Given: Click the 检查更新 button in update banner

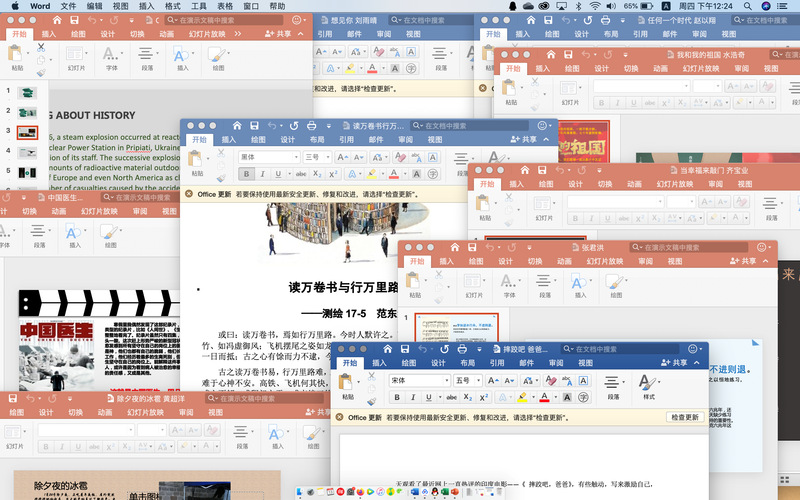Looking at the screenshot, I should coord(684,417).
